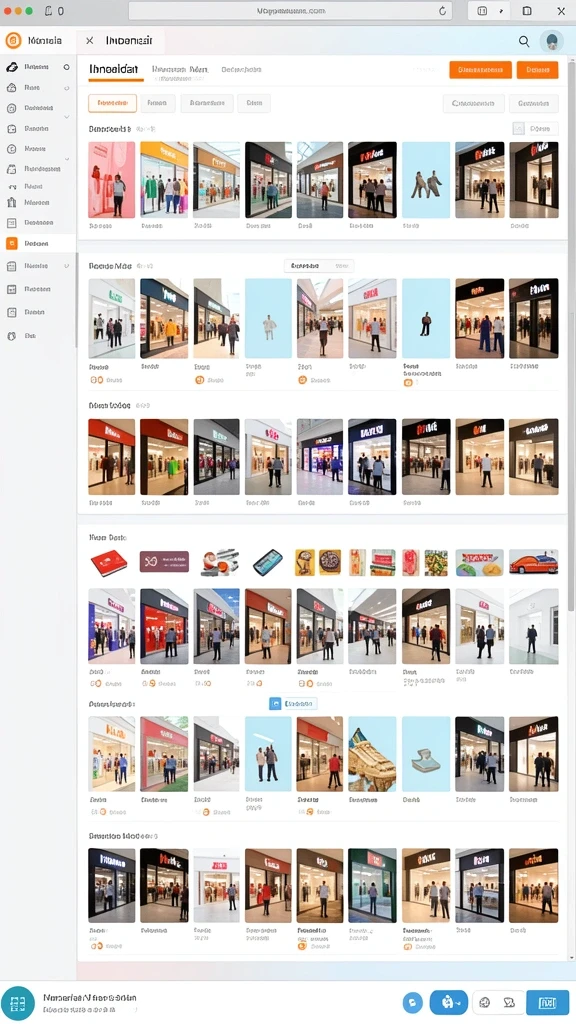The image size is (576, 1024).
Task: Click the teal grid icon in bottom bar
Action: pyautogui.click(x=18, y=1003)
